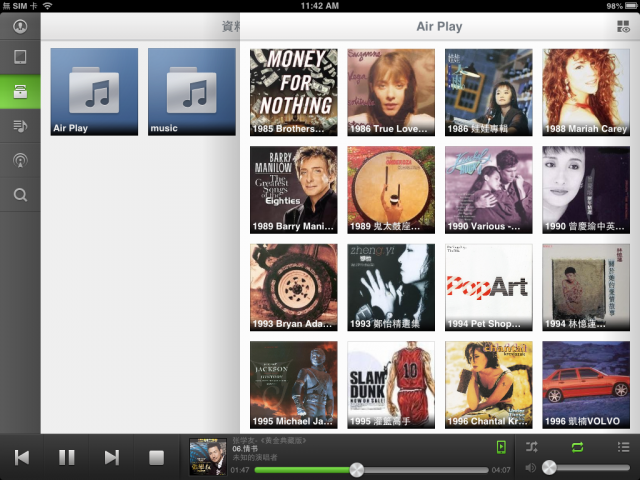Open the 1995 灌籃高手 Slam Dunk album
Screen dimensions: 640x480
[x=391, y=385]
